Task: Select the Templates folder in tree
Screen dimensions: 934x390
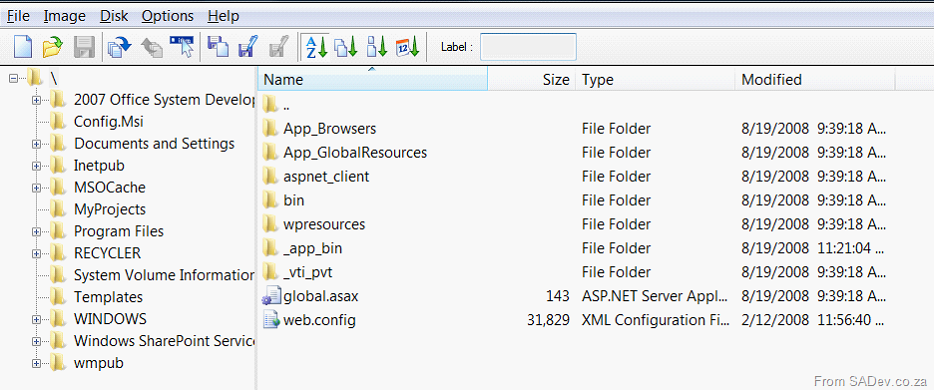Action: coord(108,297)
